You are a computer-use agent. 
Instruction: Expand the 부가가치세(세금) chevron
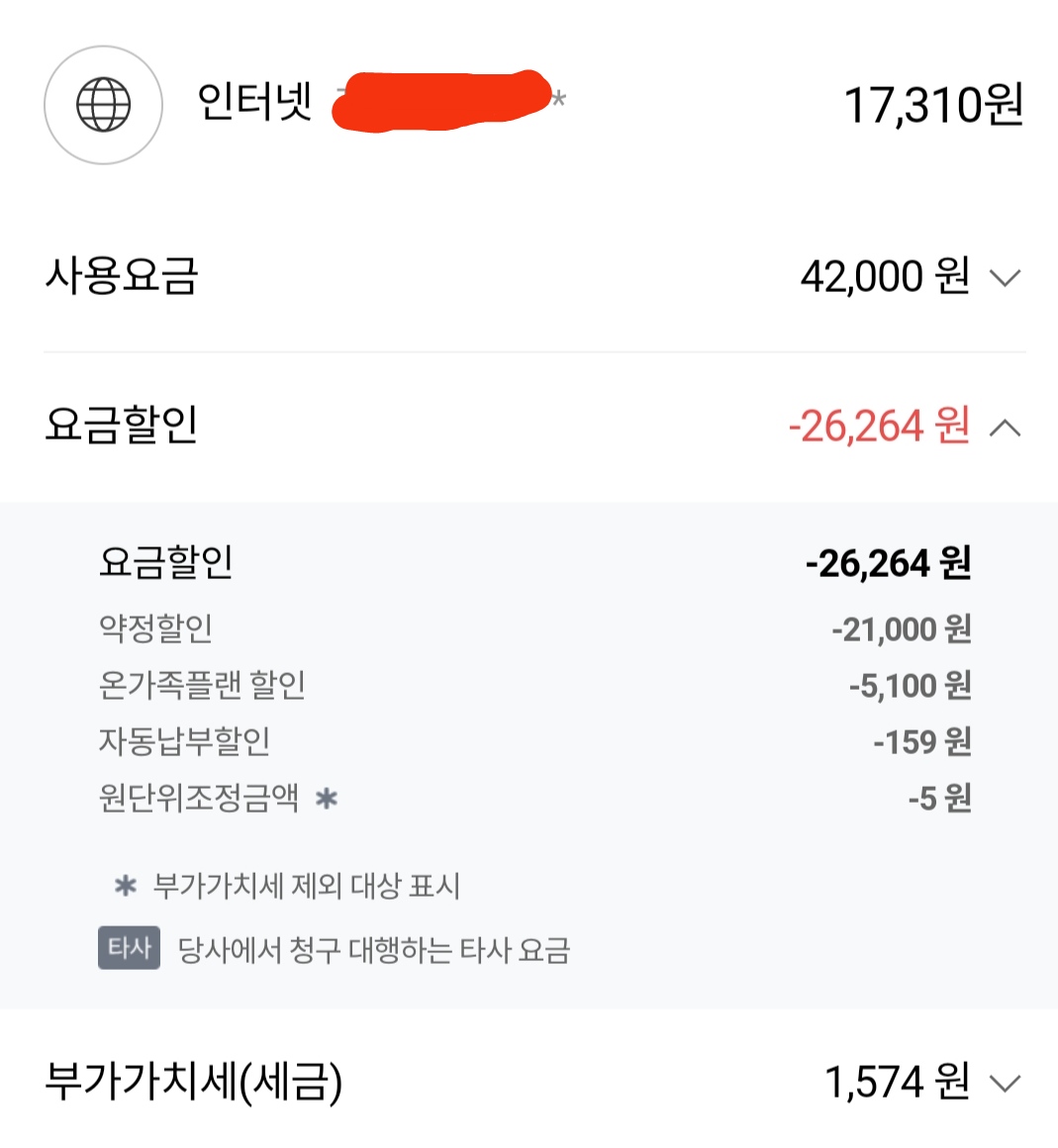click(1005, 1084)
